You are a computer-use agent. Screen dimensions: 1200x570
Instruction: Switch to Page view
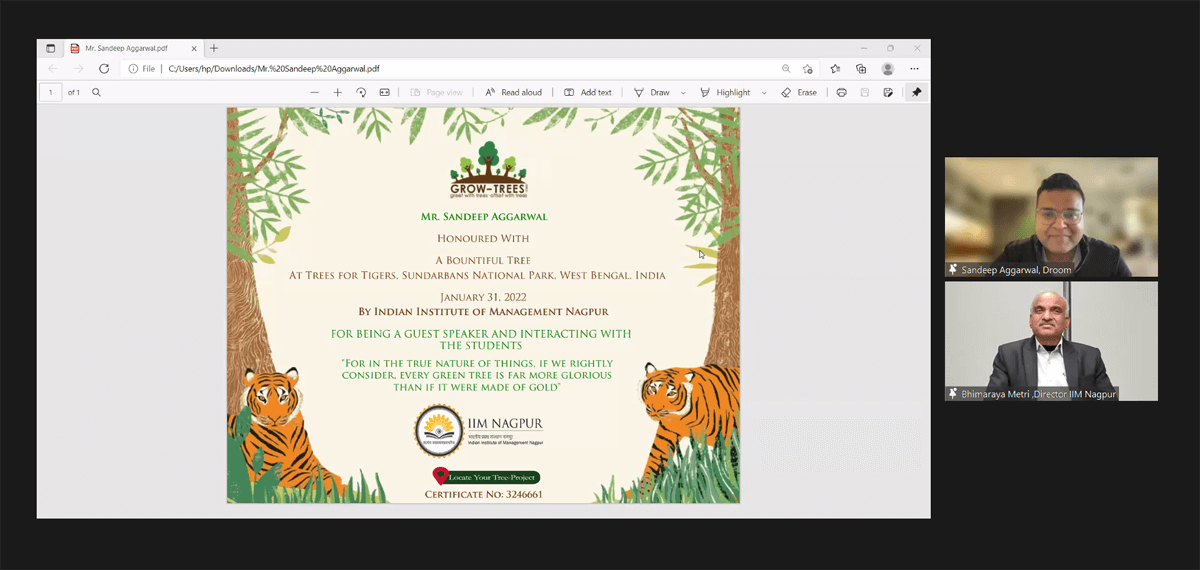tap(437, 92)
